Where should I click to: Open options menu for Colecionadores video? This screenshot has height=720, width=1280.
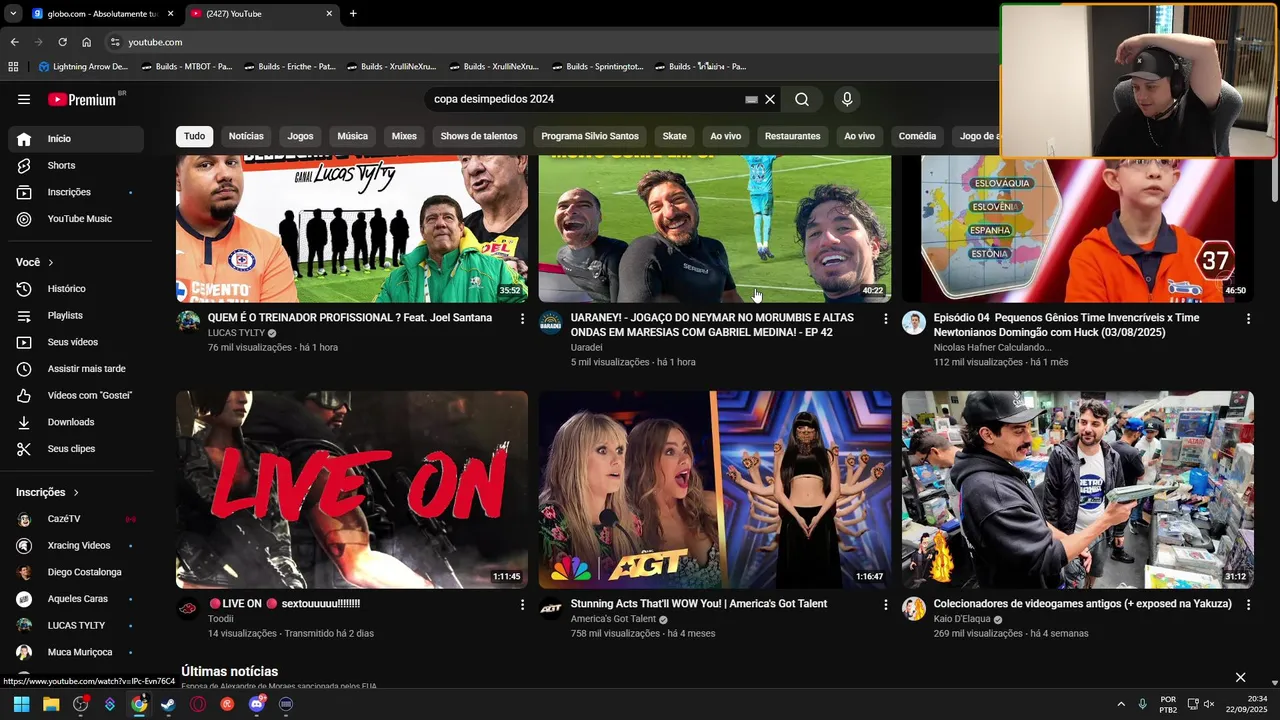click(1248, 605)
